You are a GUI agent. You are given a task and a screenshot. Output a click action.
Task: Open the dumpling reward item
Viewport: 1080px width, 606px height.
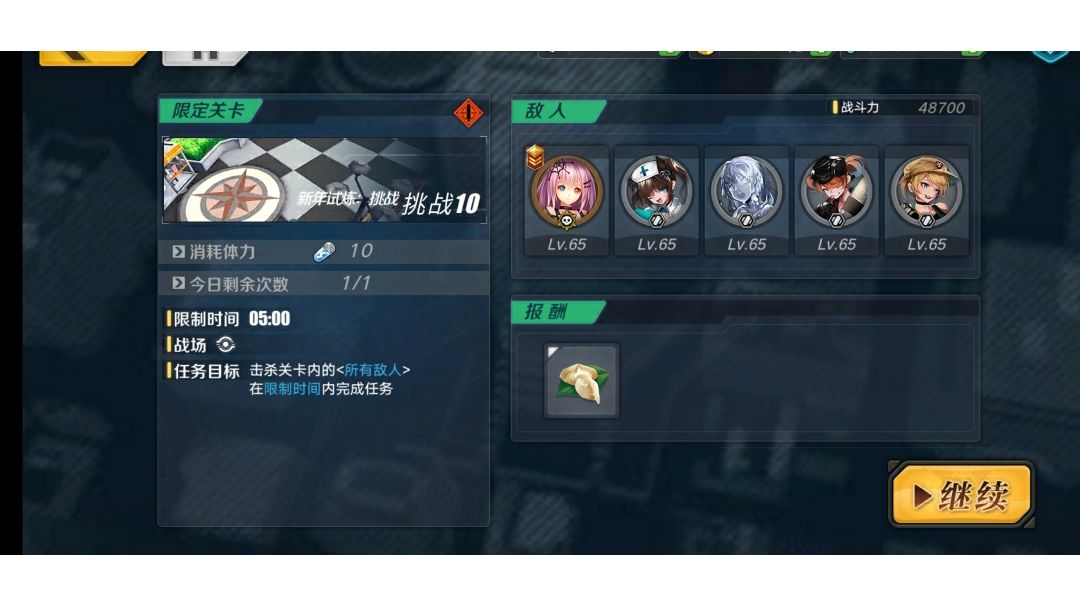[x=581, y=381]
